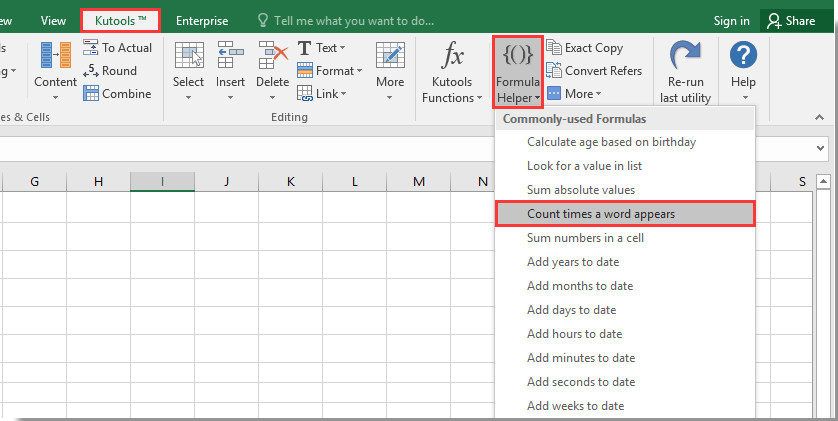Open the More editing tools icon
Image resolution: width=838 pixels, height=421 pixels.
(390, 57)
